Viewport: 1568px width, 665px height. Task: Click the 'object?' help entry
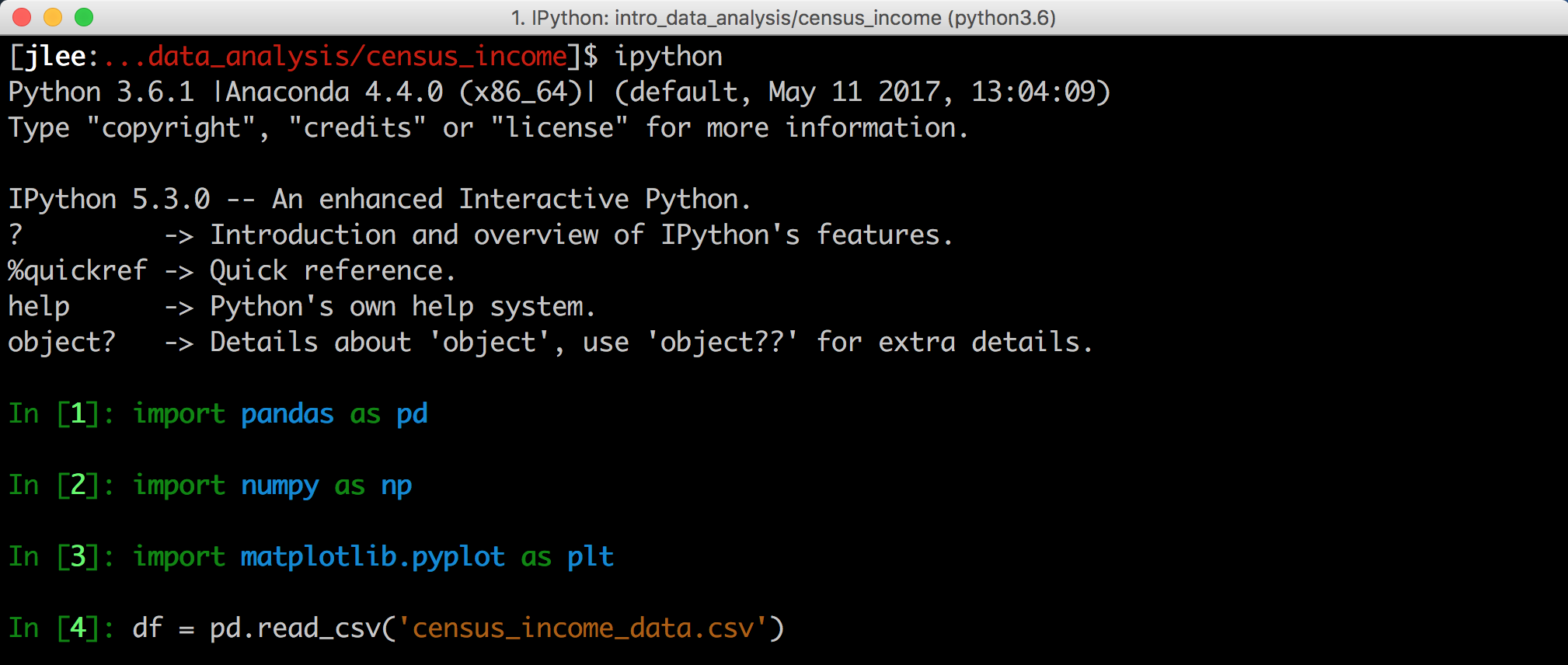coord(61,343)
